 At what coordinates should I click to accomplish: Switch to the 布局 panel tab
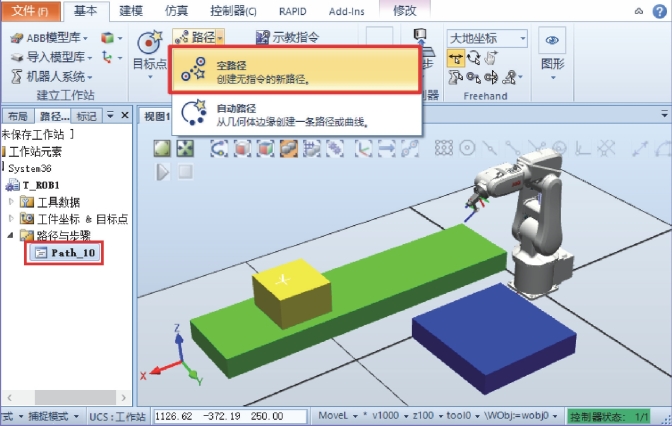(18, 116)
